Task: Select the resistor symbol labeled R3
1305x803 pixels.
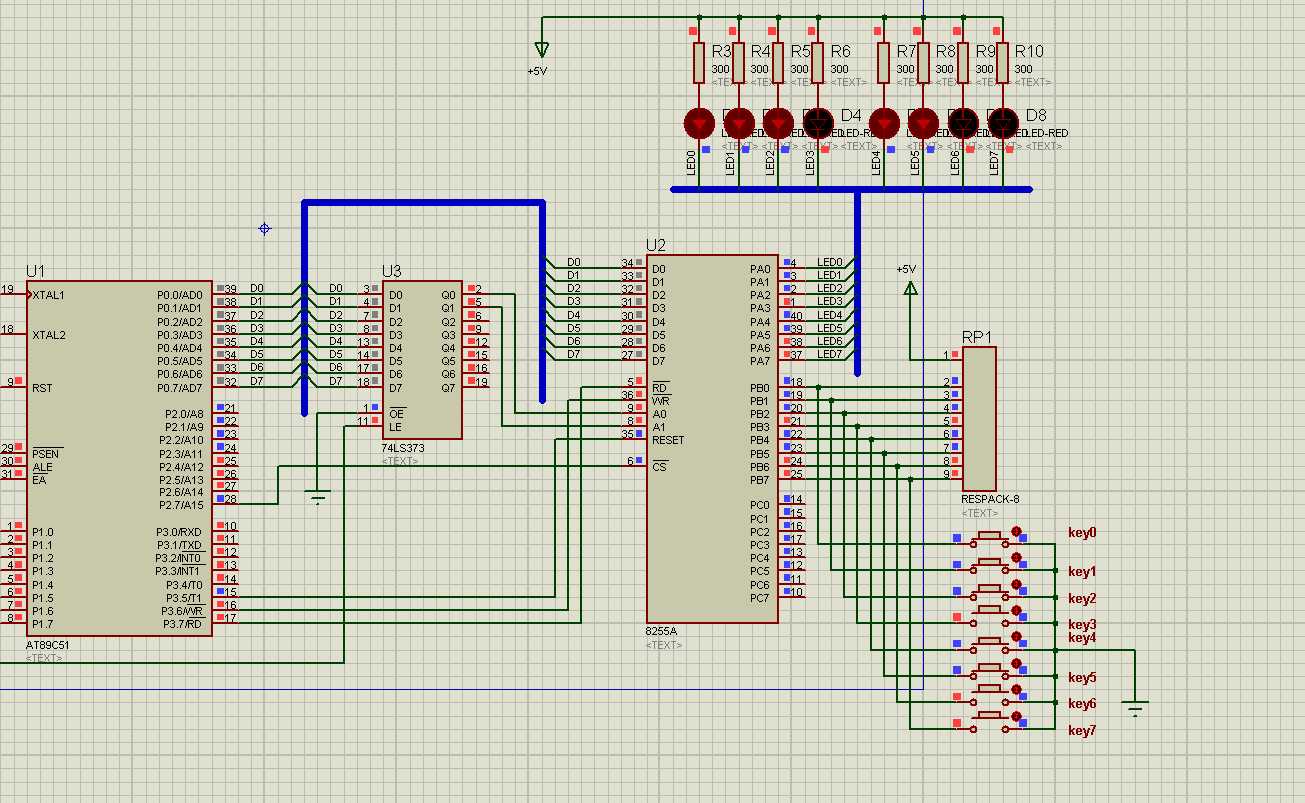Action: click(x=699, y=62)
